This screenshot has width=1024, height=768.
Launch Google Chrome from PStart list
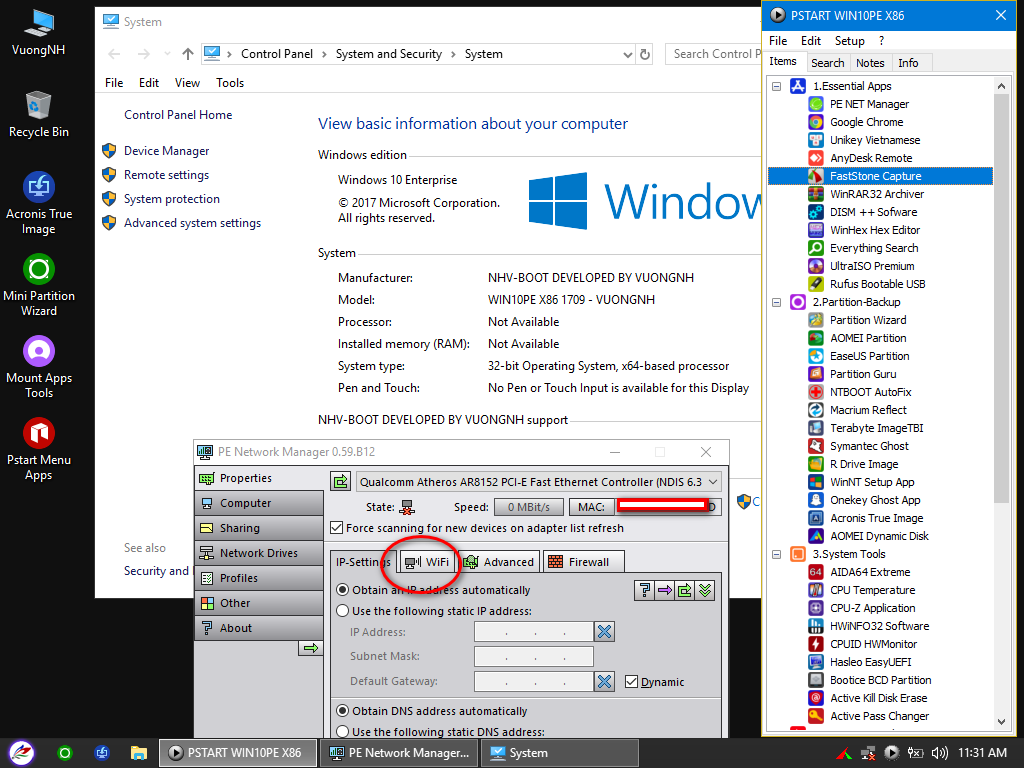866,122
